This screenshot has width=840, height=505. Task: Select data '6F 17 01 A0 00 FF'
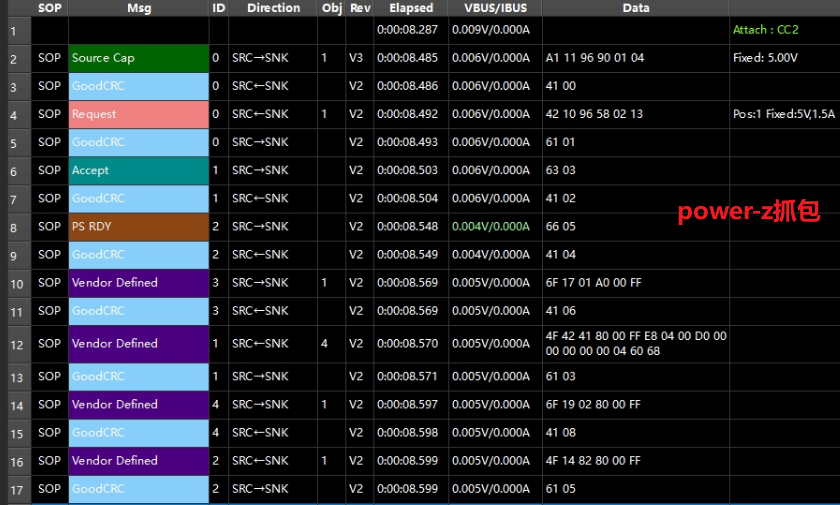point(593,283)
